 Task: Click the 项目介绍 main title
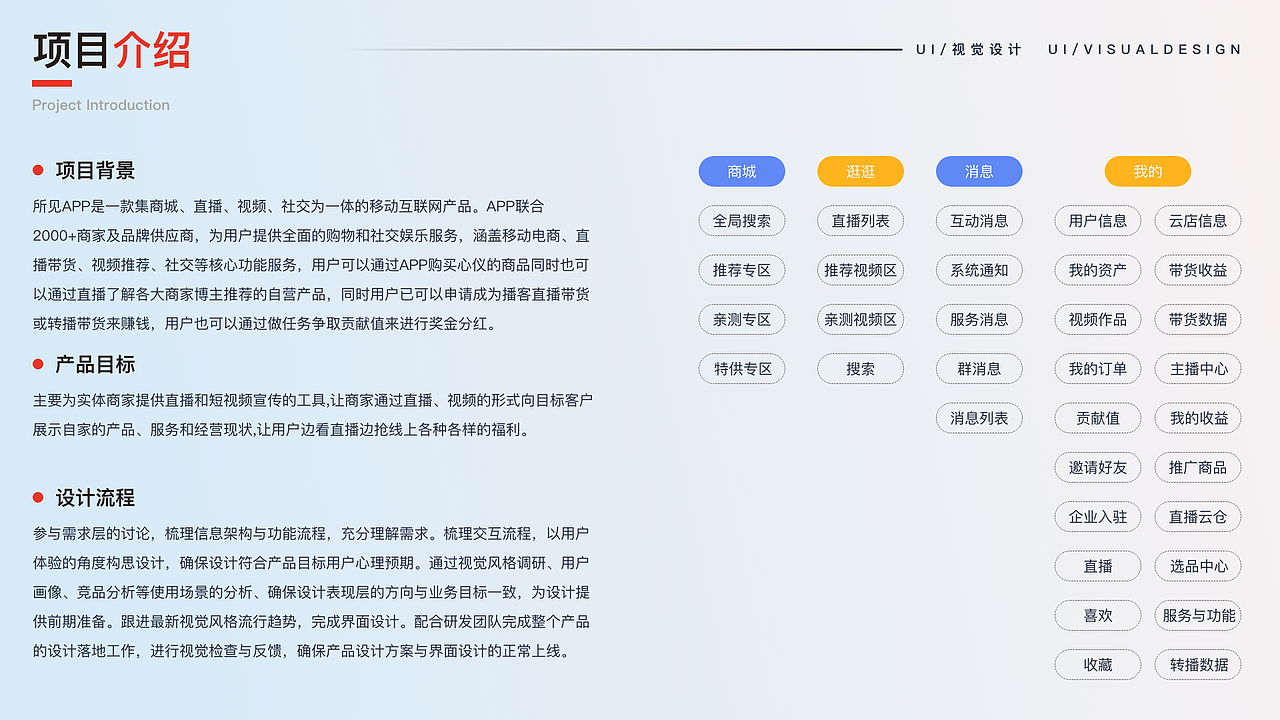click(x=111, y=50)
